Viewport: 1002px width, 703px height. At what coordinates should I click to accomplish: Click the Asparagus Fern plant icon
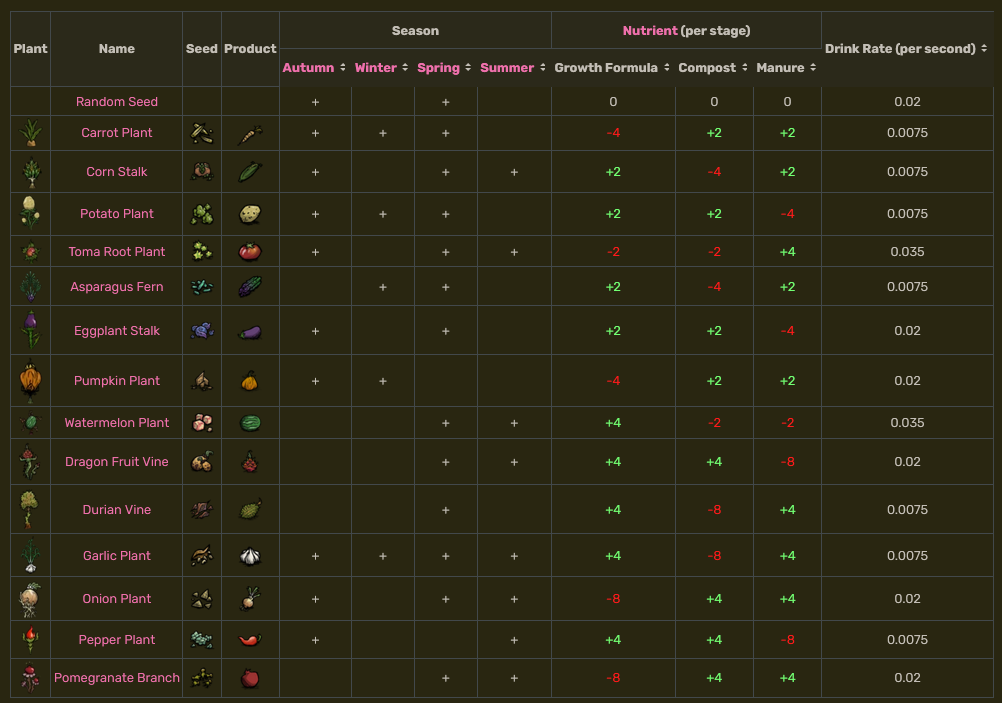(30, 287)
